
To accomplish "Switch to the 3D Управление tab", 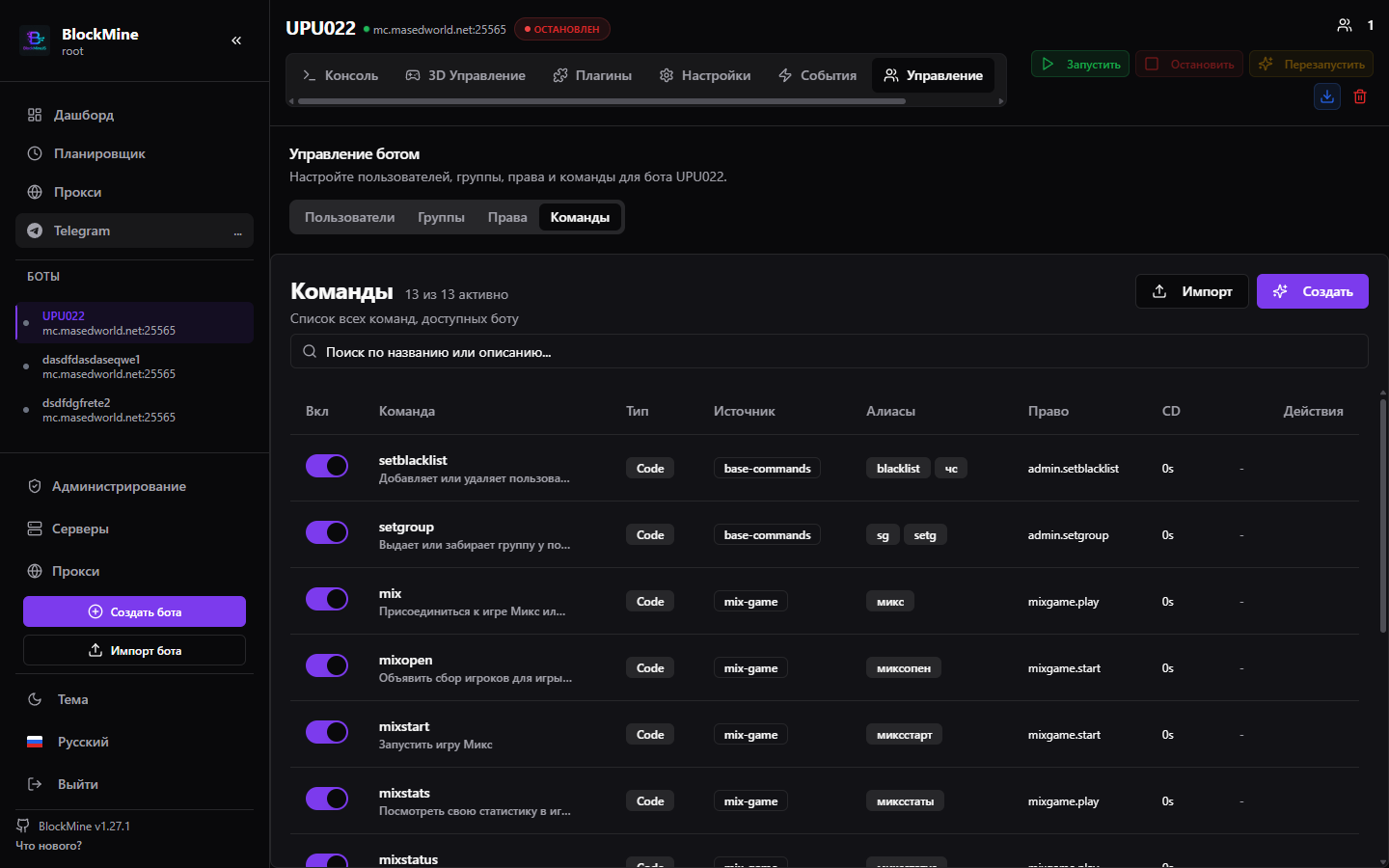I will [x=465, y=75].
